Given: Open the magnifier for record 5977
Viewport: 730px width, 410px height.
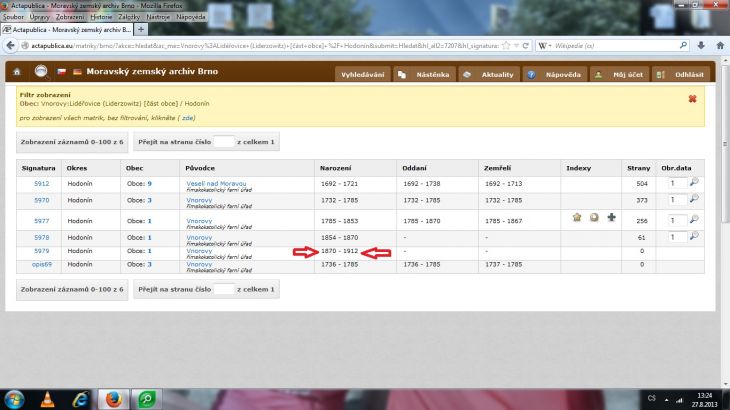Looking at the screenshot, I should coord(694,219).
